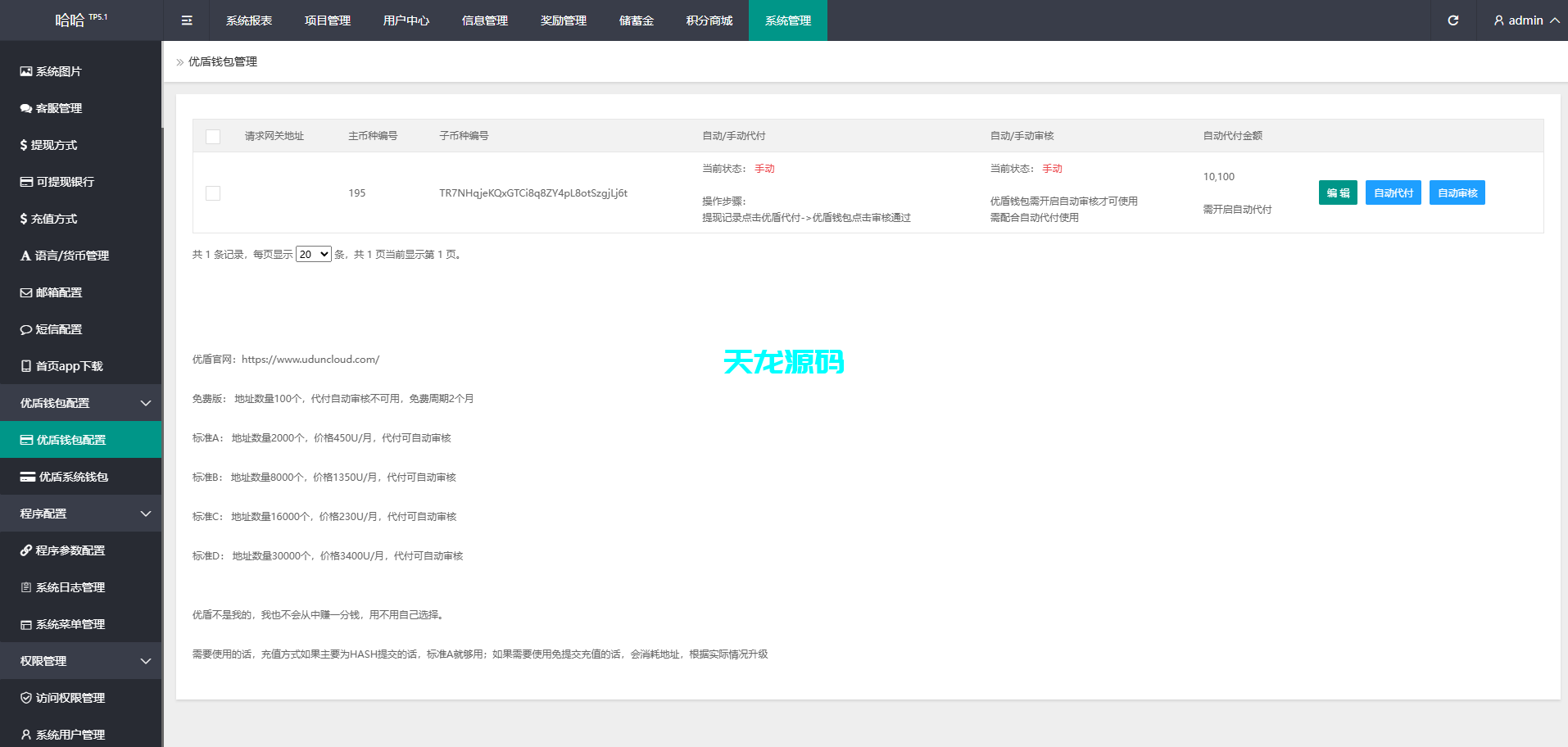1568x747 pixels.
Task: Open 系统图片 via its image icon
Action: click(25, 71)
